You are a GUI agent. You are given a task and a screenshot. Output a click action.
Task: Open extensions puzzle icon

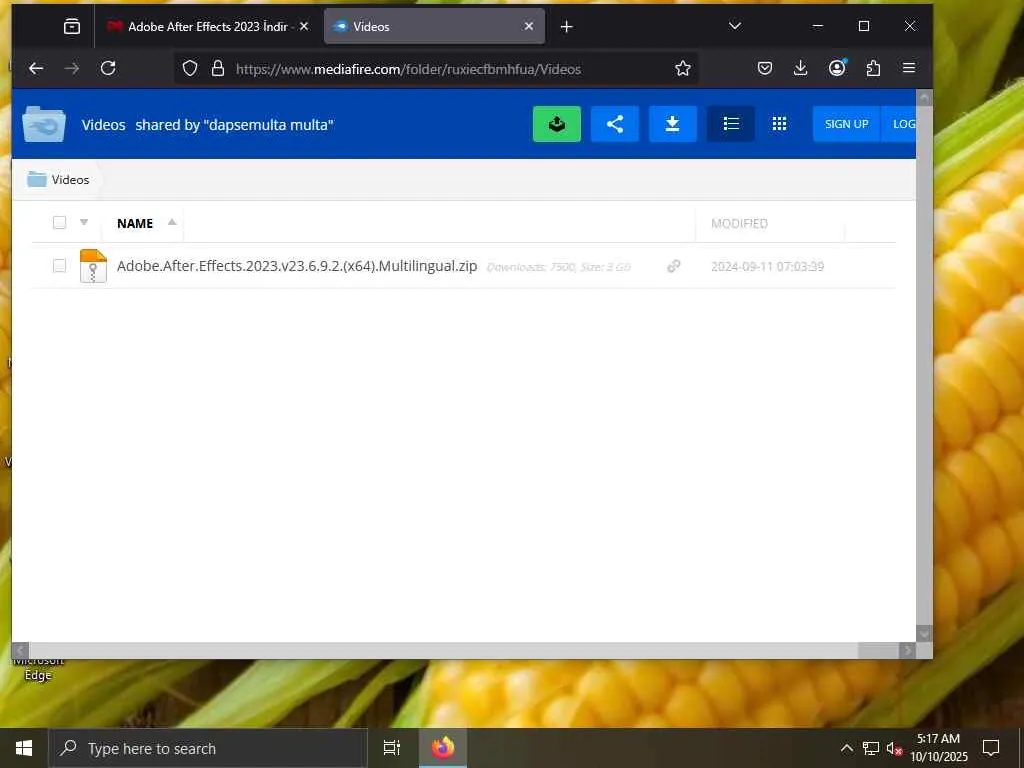coord(873,69)
